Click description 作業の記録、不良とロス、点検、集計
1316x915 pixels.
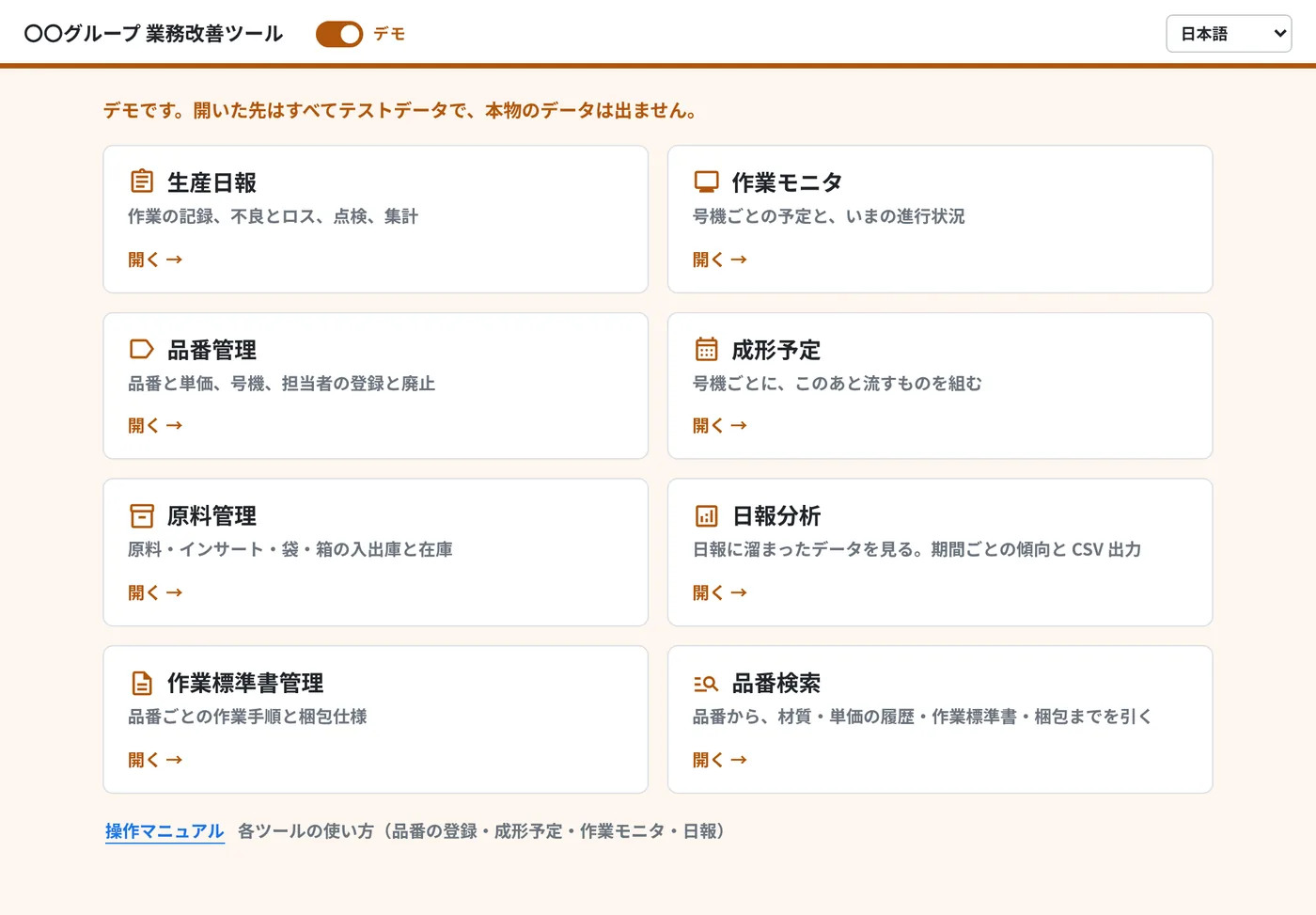pos(273,216)
